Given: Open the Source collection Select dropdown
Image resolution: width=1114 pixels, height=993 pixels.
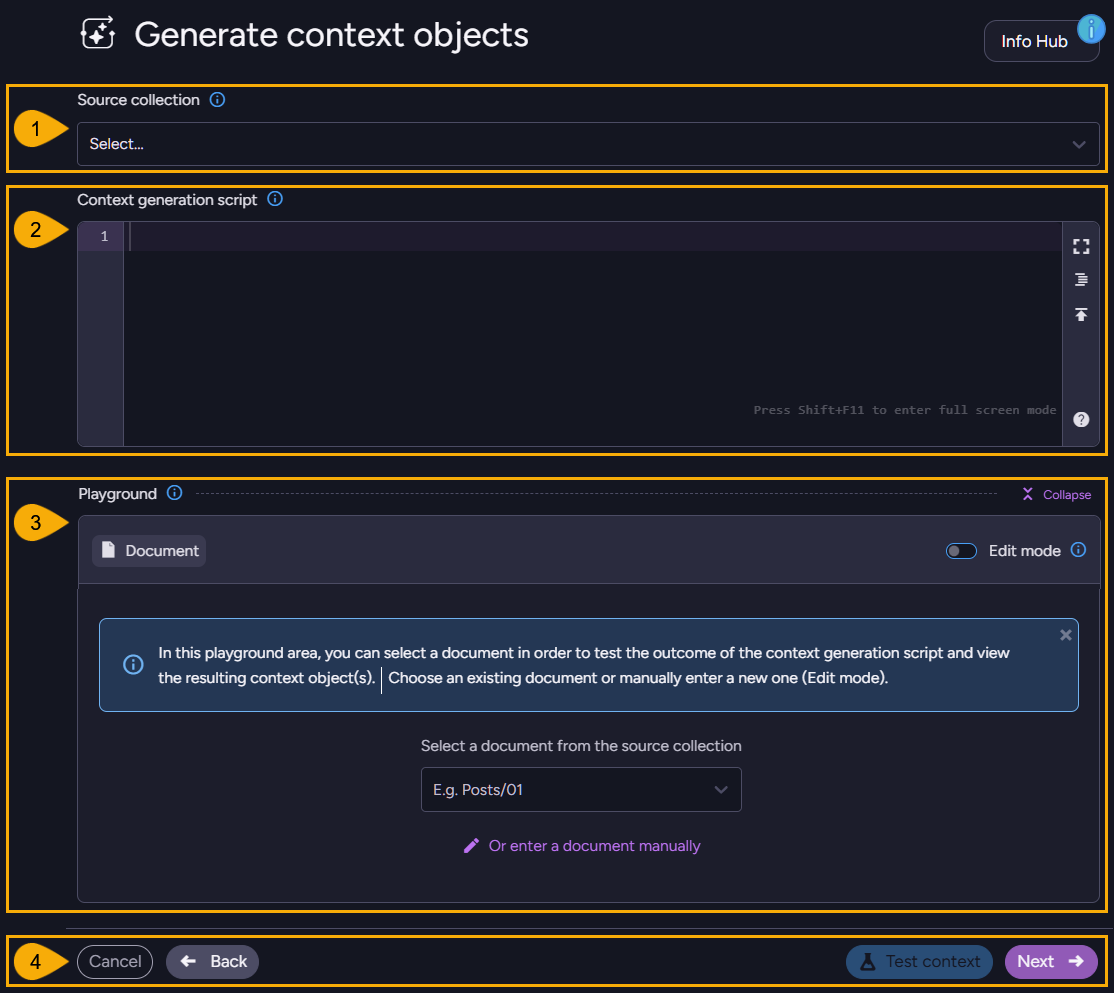Looking at the screenshot, I should click(588, 144).
